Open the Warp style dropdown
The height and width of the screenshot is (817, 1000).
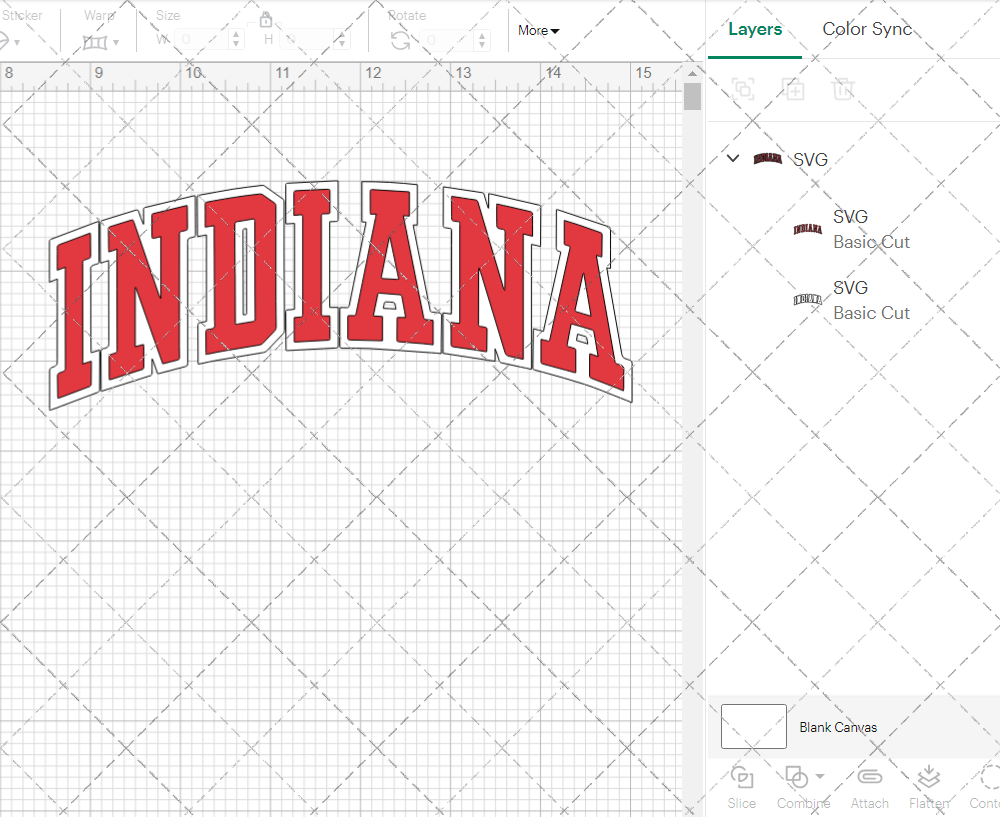point(114,42)
